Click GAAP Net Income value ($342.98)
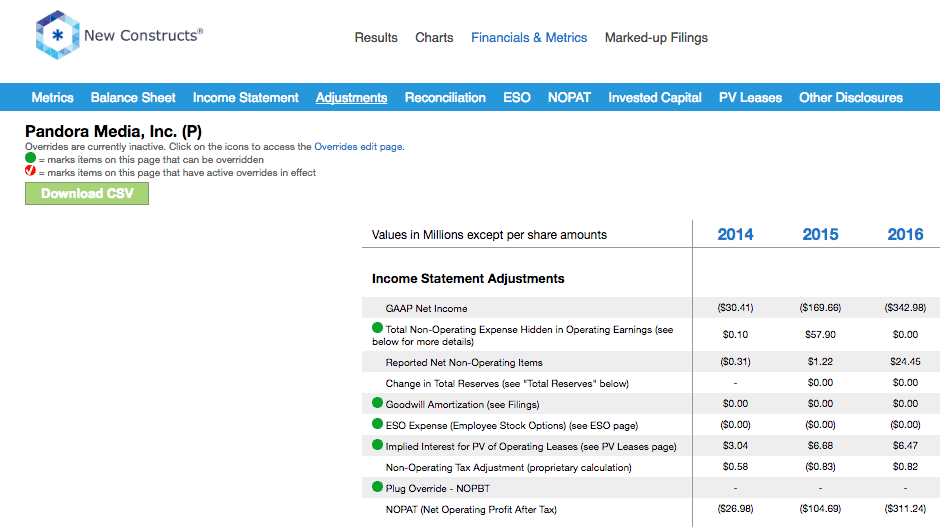 905,308
